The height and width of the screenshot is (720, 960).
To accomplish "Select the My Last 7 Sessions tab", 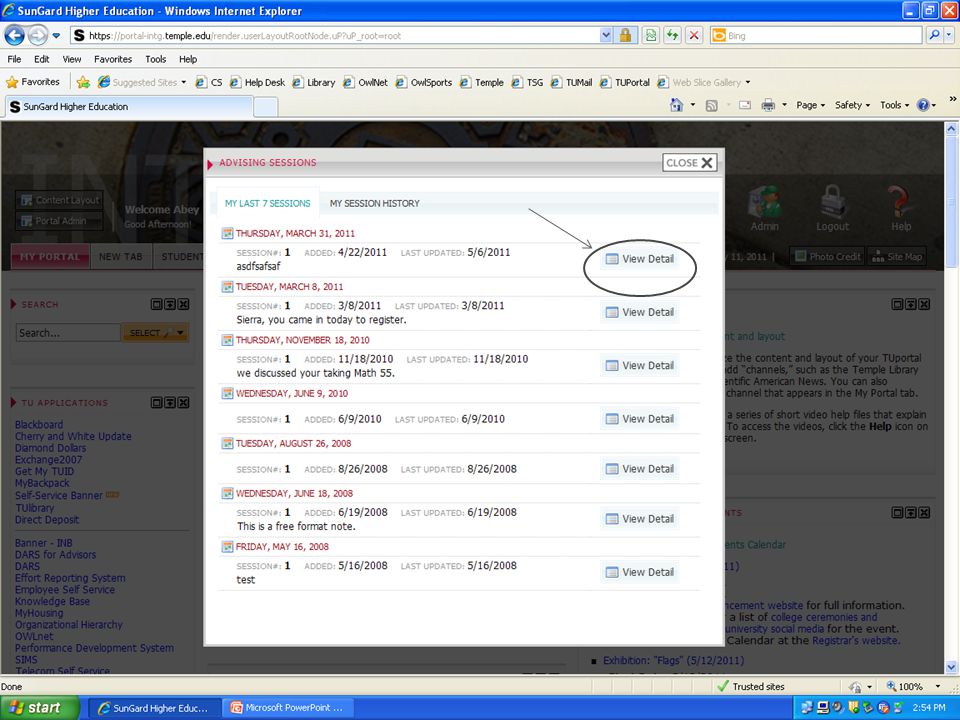I will point(268,203).
